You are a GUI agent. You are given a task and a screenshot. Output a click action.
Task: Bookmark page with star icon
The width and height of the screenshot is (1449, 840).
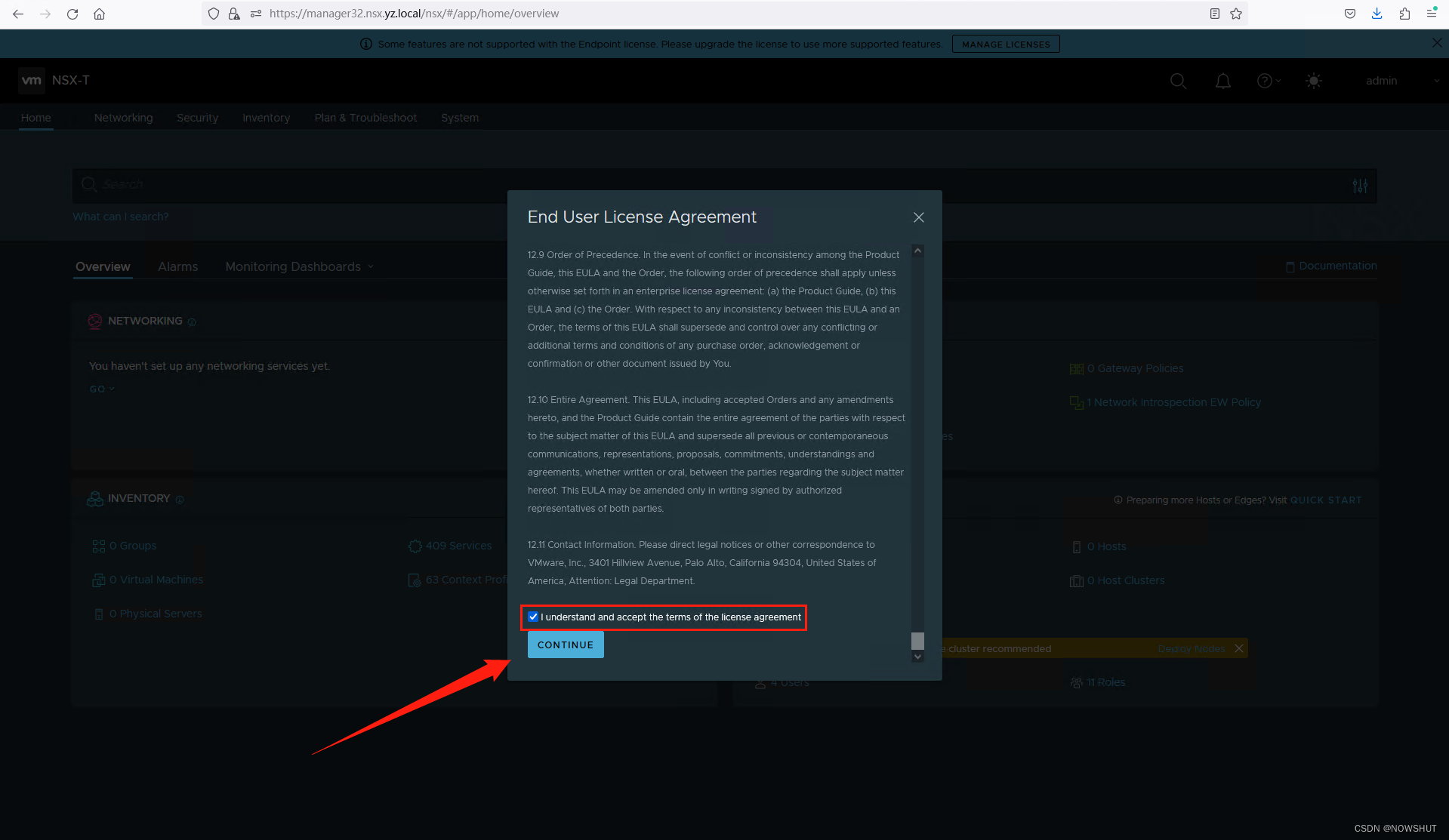(x=1236, y=14)
